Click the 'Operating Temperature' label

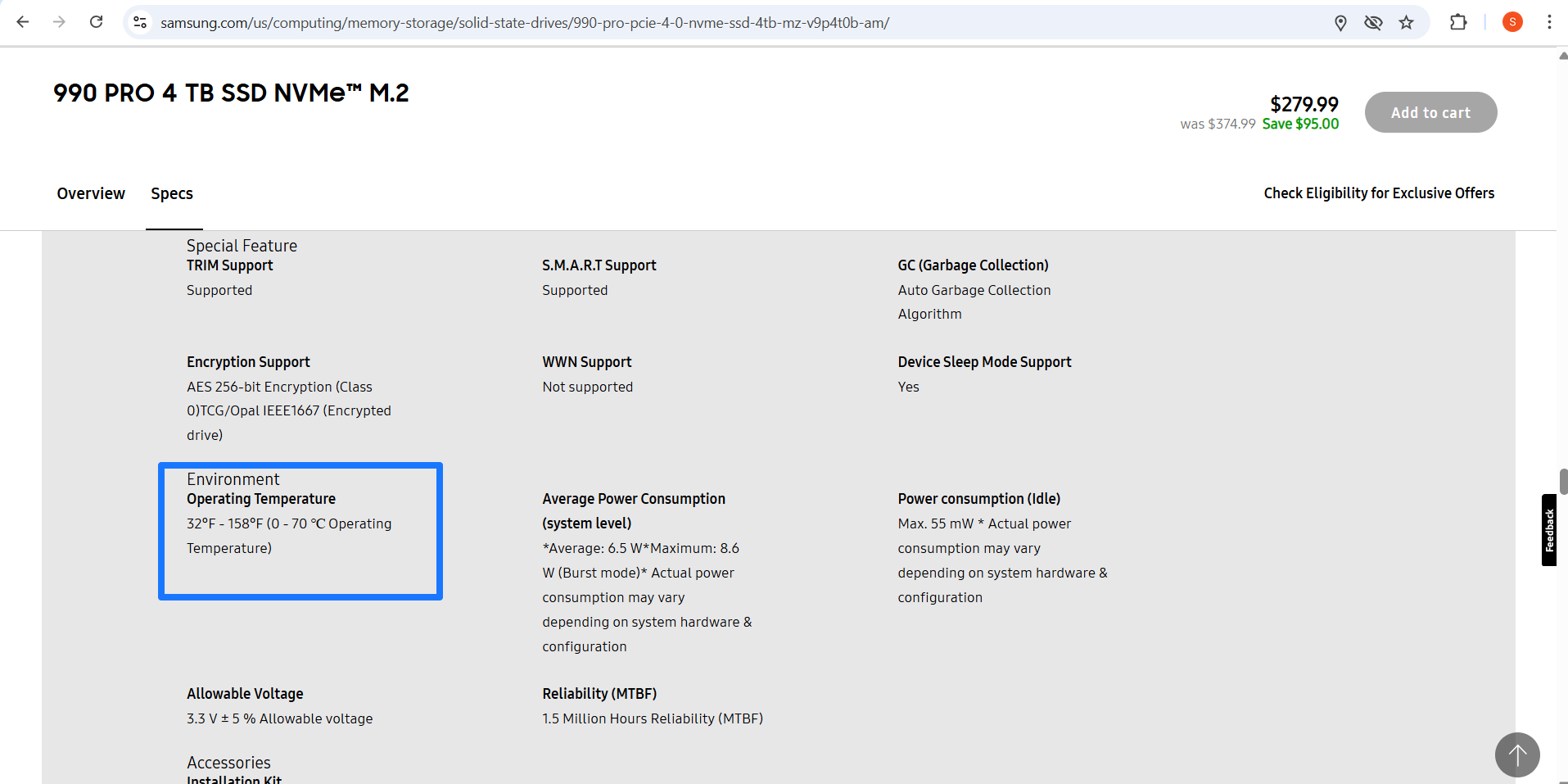(x=261, y=499)
